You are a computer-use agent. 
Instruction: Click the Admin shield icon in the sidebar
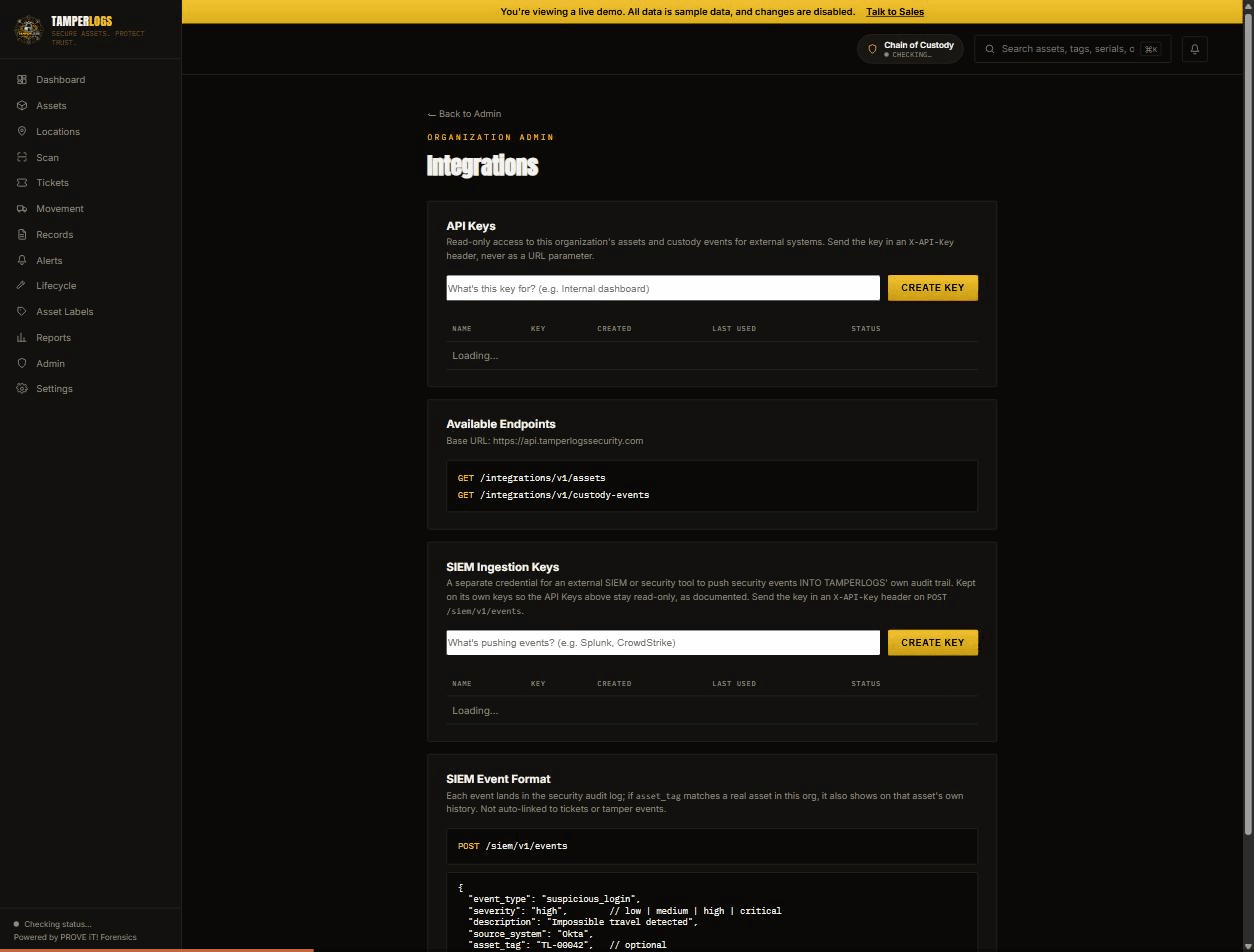(x=22, y=363)
